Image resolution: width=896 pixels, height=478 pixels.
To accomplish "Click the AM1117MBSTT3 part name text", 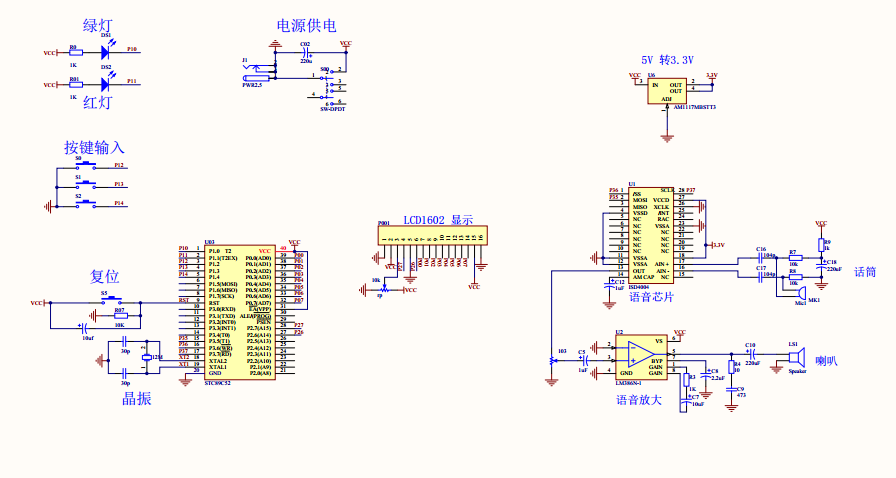I will [x=694, y=107].
